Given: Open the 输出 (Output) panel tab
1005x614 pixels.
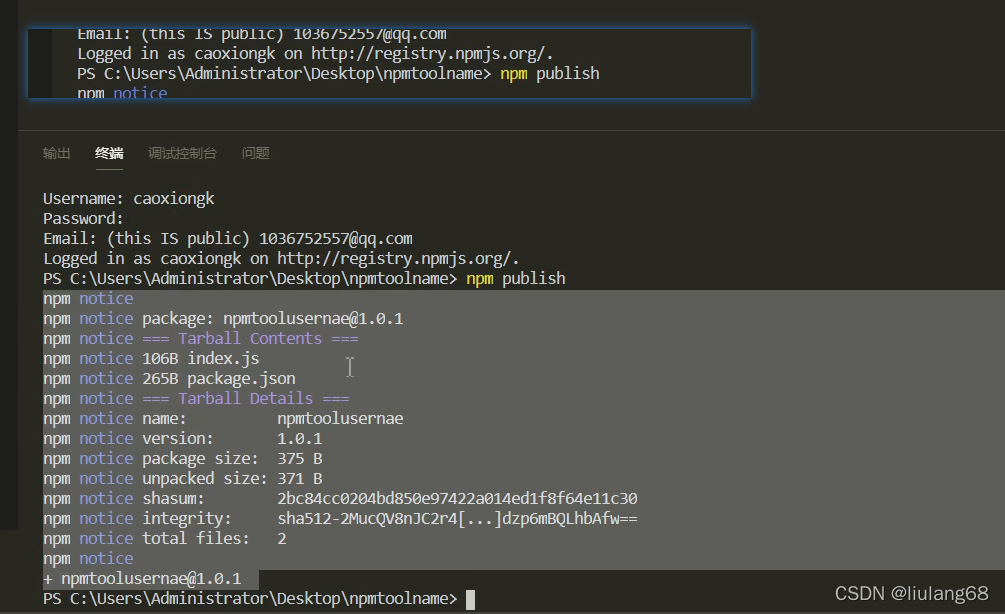Looking at the screenshot, I should pyautogui.click(x=56, y=153).
